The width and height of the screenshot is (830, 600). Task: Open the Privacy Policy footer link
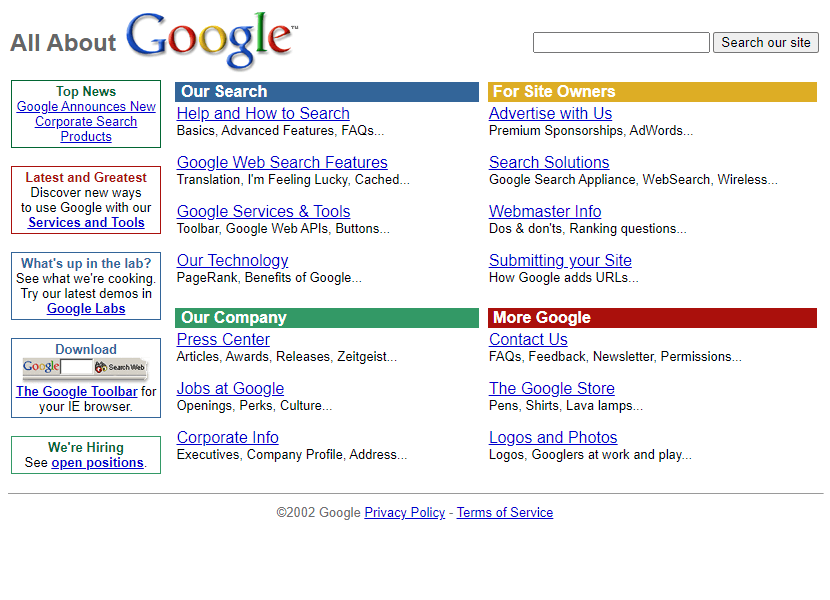pos(405,513)
